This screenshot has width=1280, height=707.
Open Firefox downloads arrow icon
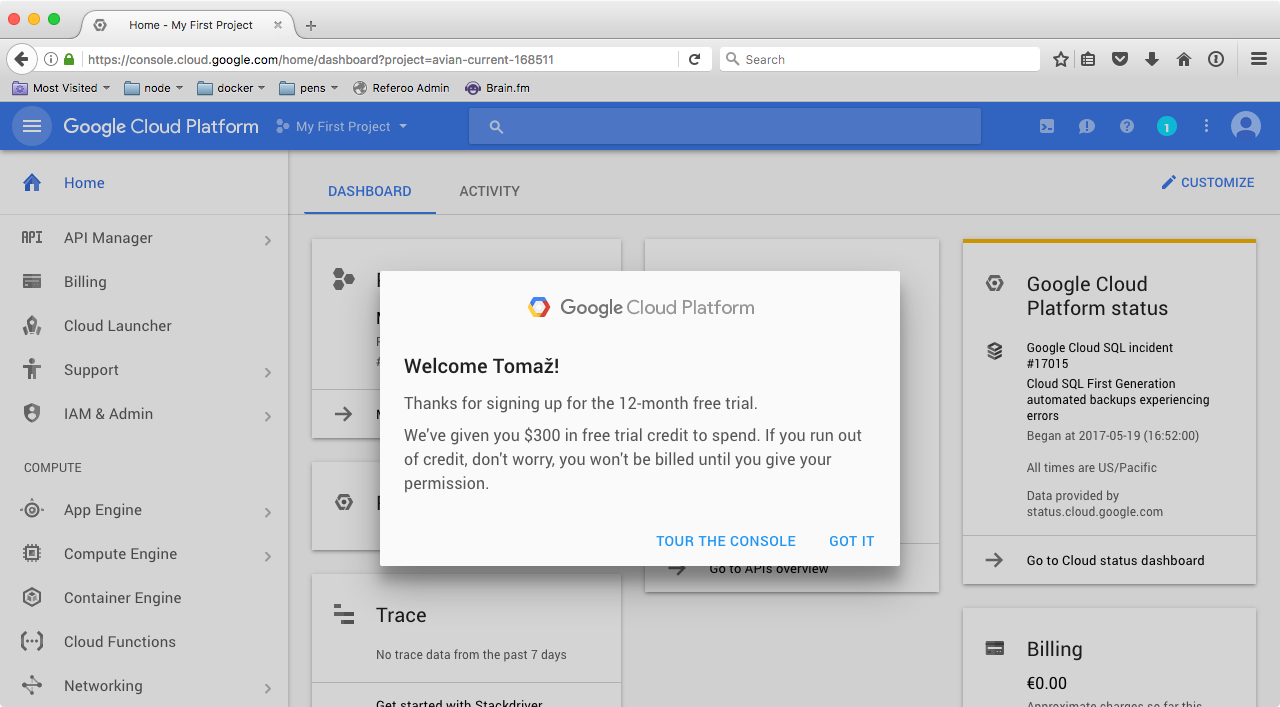click(1152, 59)
